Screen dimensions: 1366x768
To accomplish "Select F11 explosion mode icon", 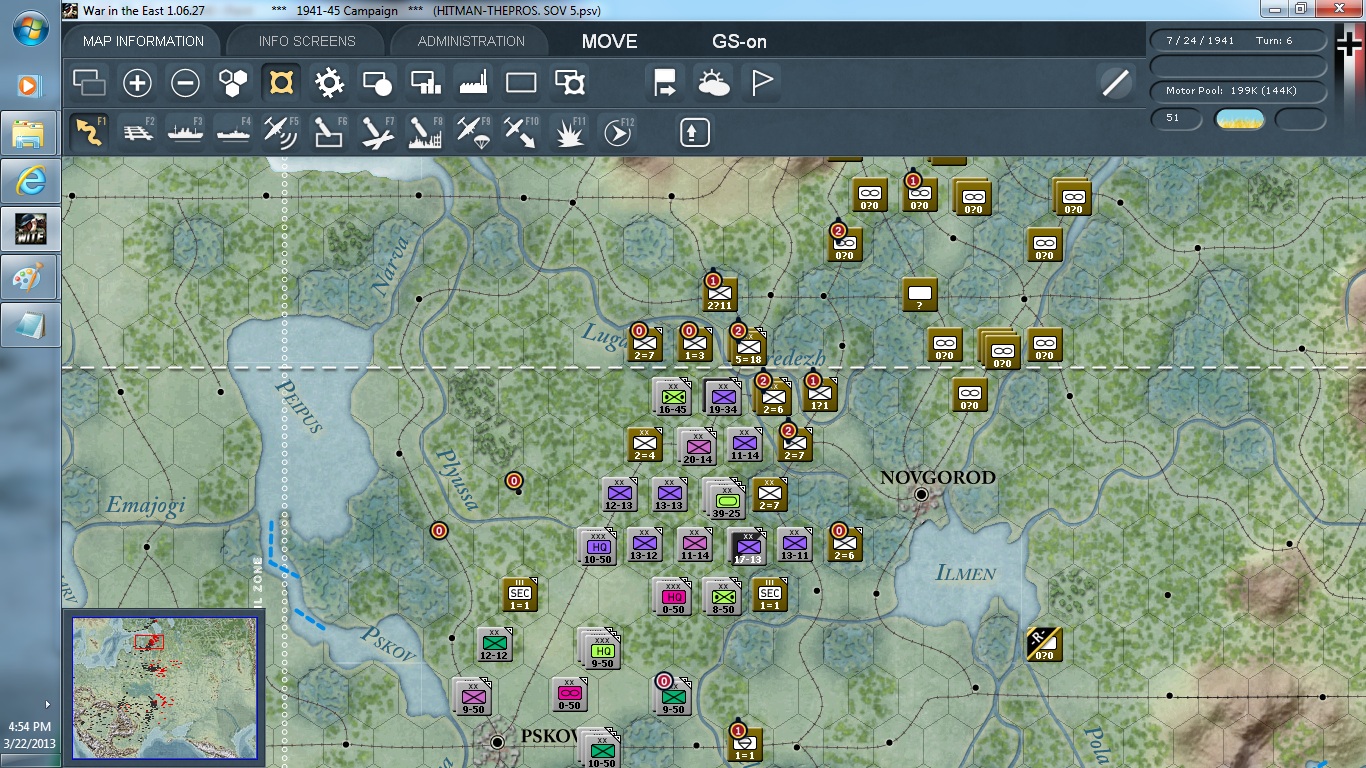I will coord(570,132).
